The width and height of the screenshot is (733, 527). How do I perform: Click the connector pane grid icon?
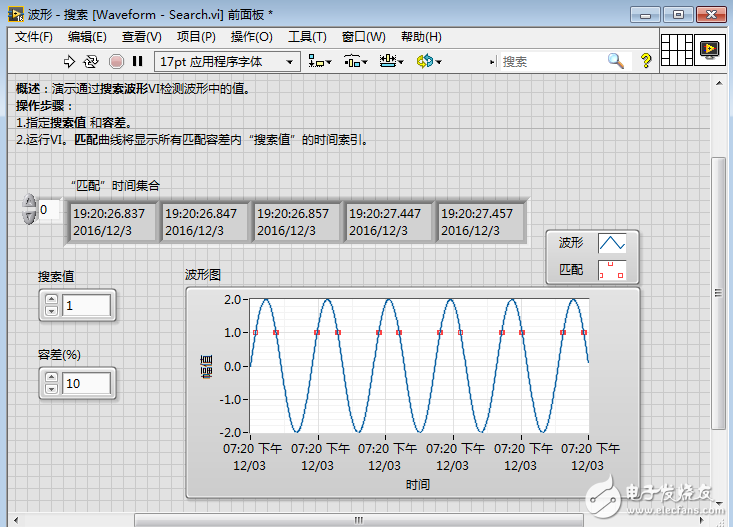pyautogui.click(x=677, y=50)
